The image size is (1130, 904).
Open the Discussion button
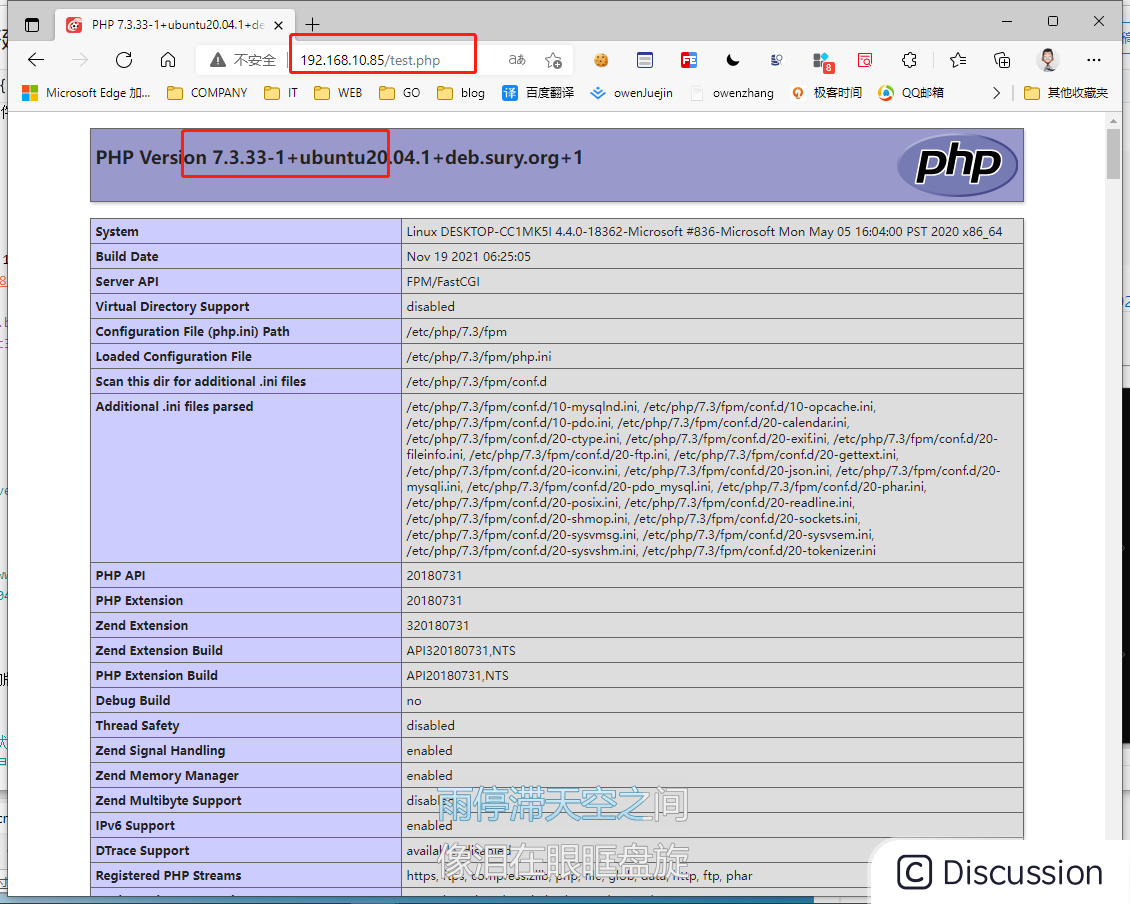coord(1000,872)
